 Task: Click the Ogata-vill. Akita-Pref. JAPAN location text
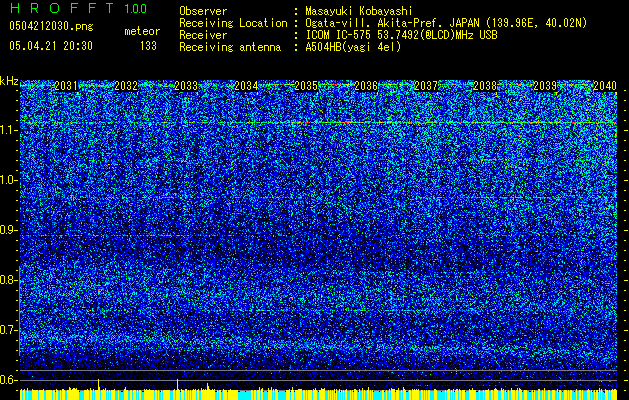tap(446, 23)
